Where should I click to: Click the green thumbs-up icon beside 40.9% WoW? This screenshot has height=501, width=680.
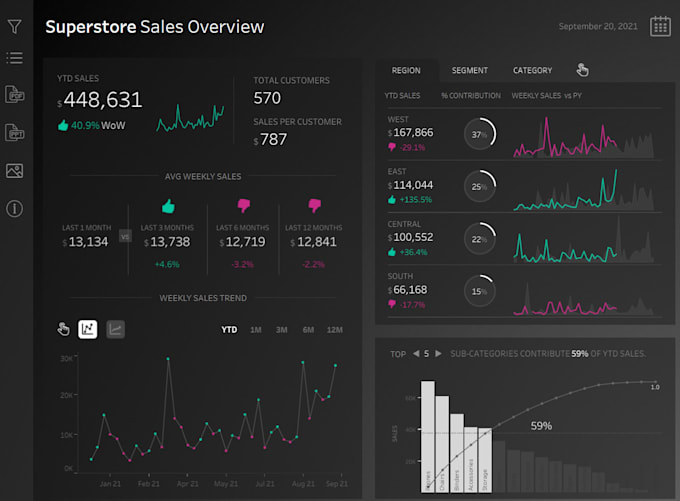pos(63,125)
